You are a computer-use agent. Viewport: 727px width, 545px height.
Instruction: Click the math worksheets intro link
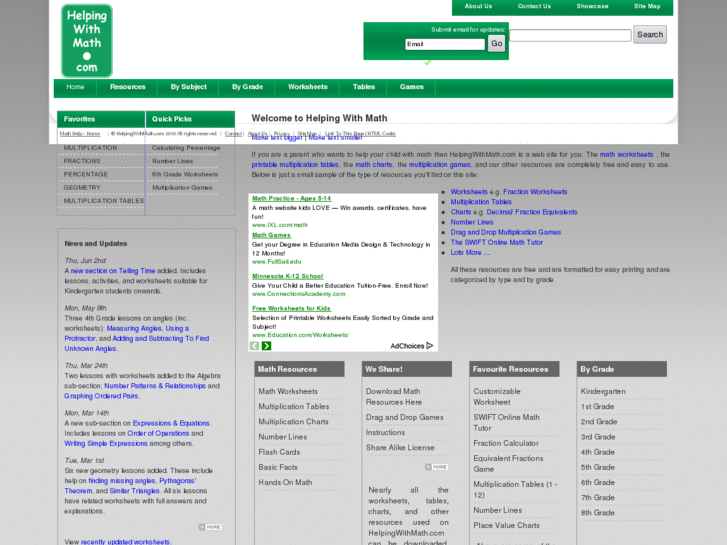tap(626, 154)
